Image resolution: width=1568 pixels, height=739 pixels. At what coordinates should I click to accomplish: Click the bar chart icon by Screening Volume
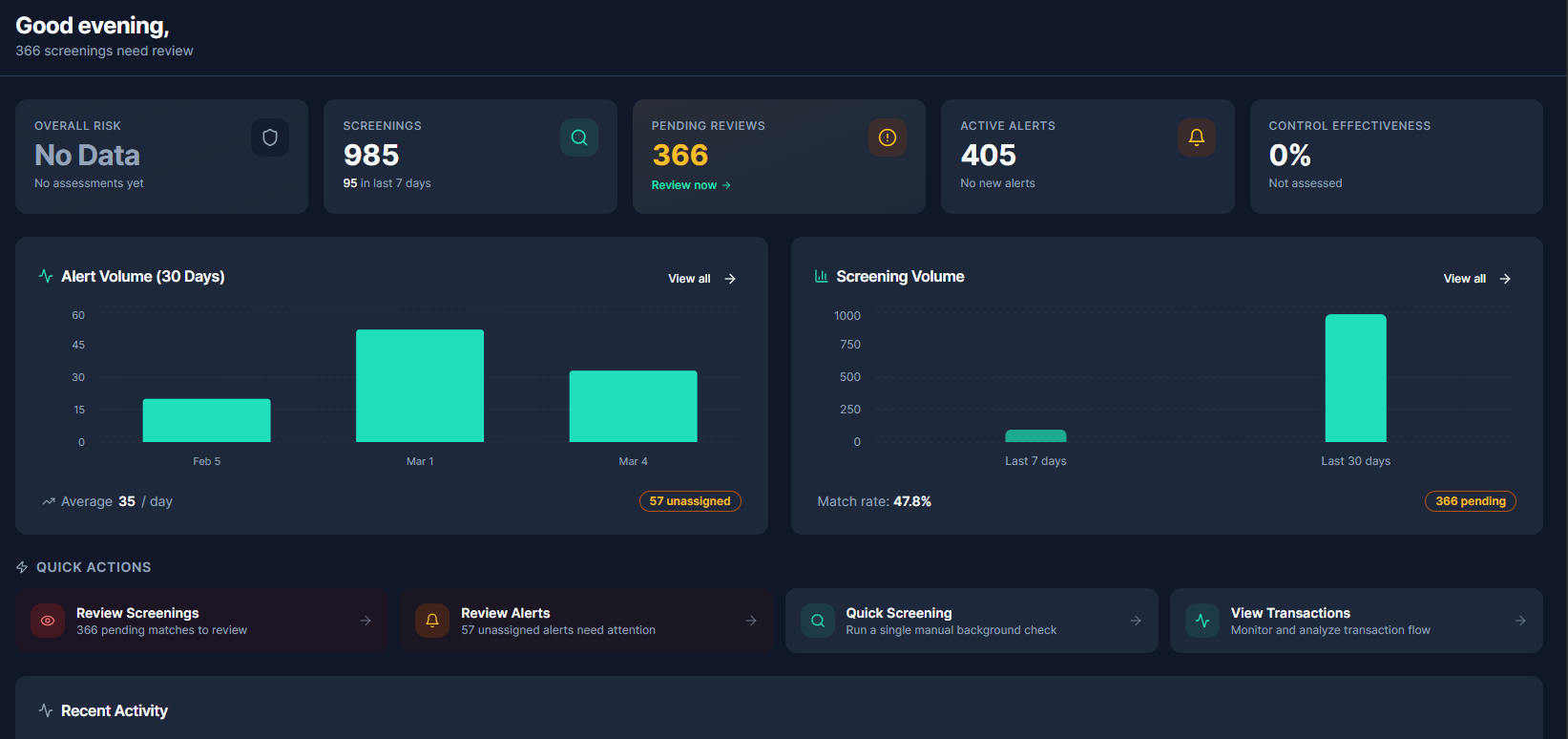821,276
